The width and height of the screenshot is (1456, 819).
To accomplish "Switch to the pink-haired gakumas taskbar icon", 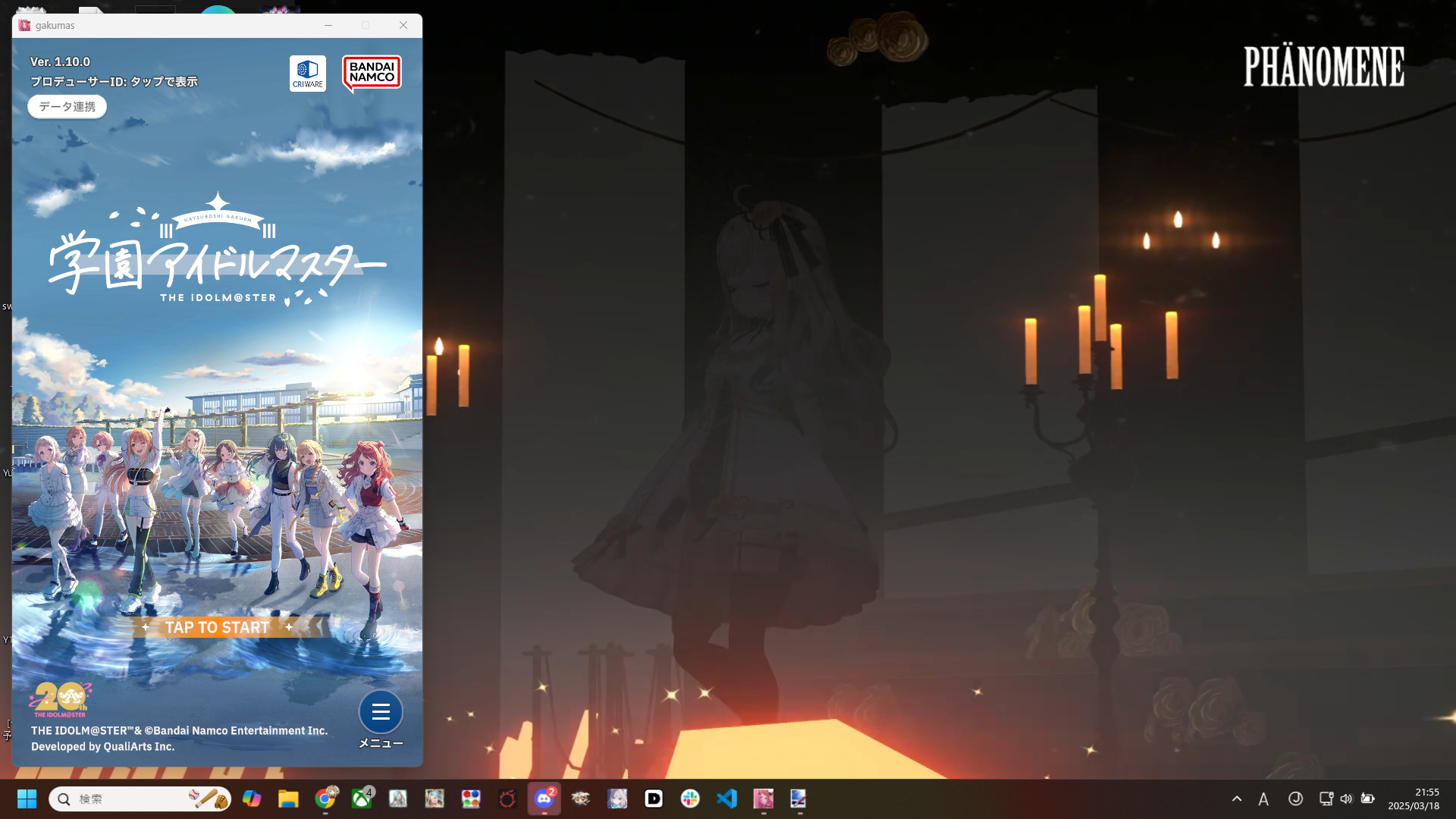I will coord(763,799).
